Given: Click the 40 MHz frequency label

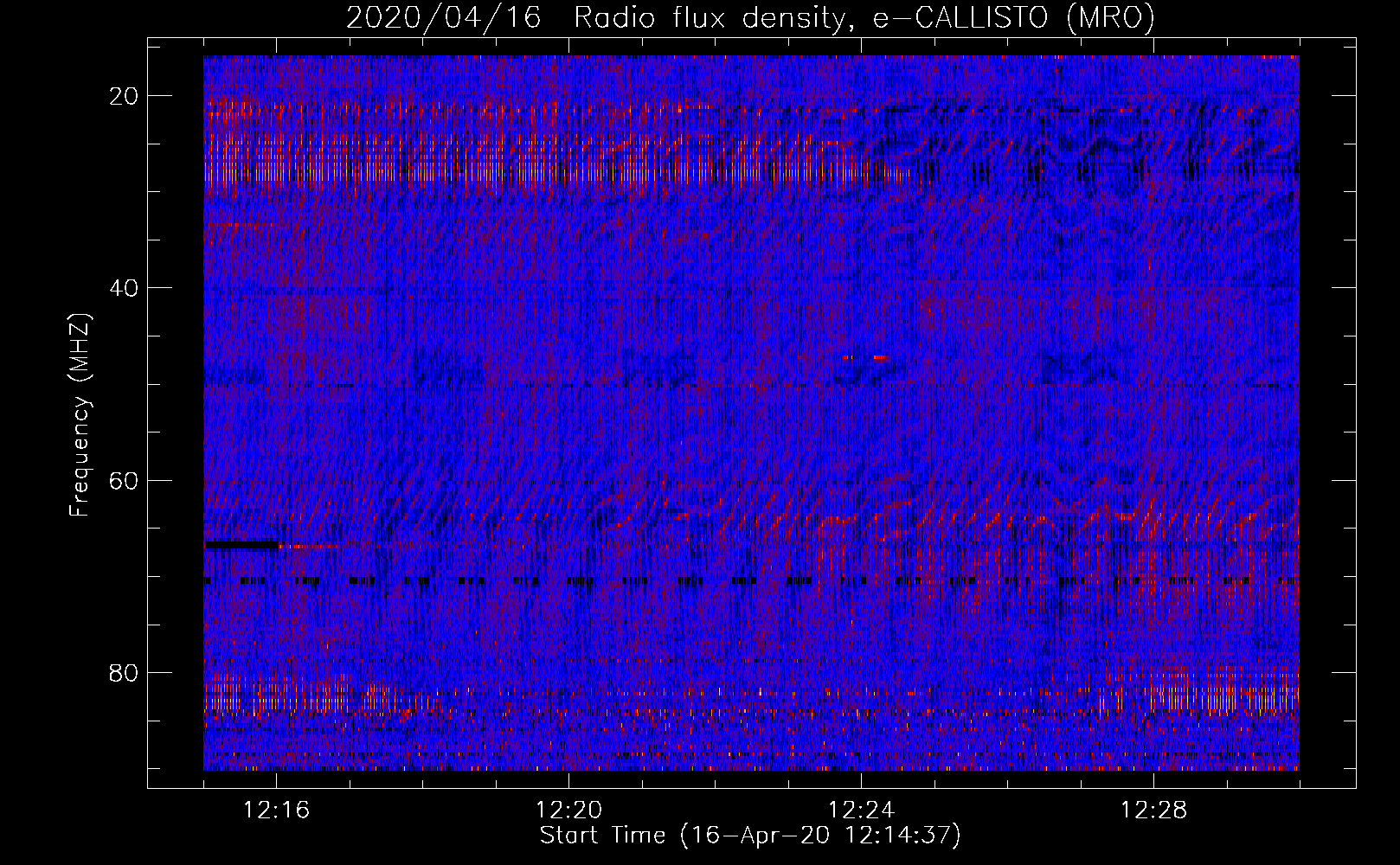Looking at the screenshot, I should [124, 288].
